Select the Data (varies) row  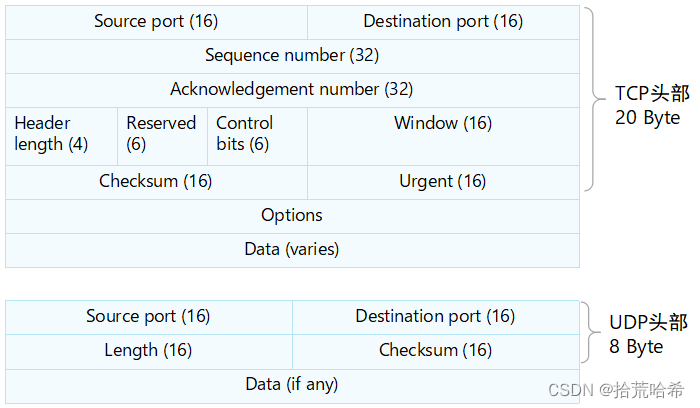click(x=292, y=249)
